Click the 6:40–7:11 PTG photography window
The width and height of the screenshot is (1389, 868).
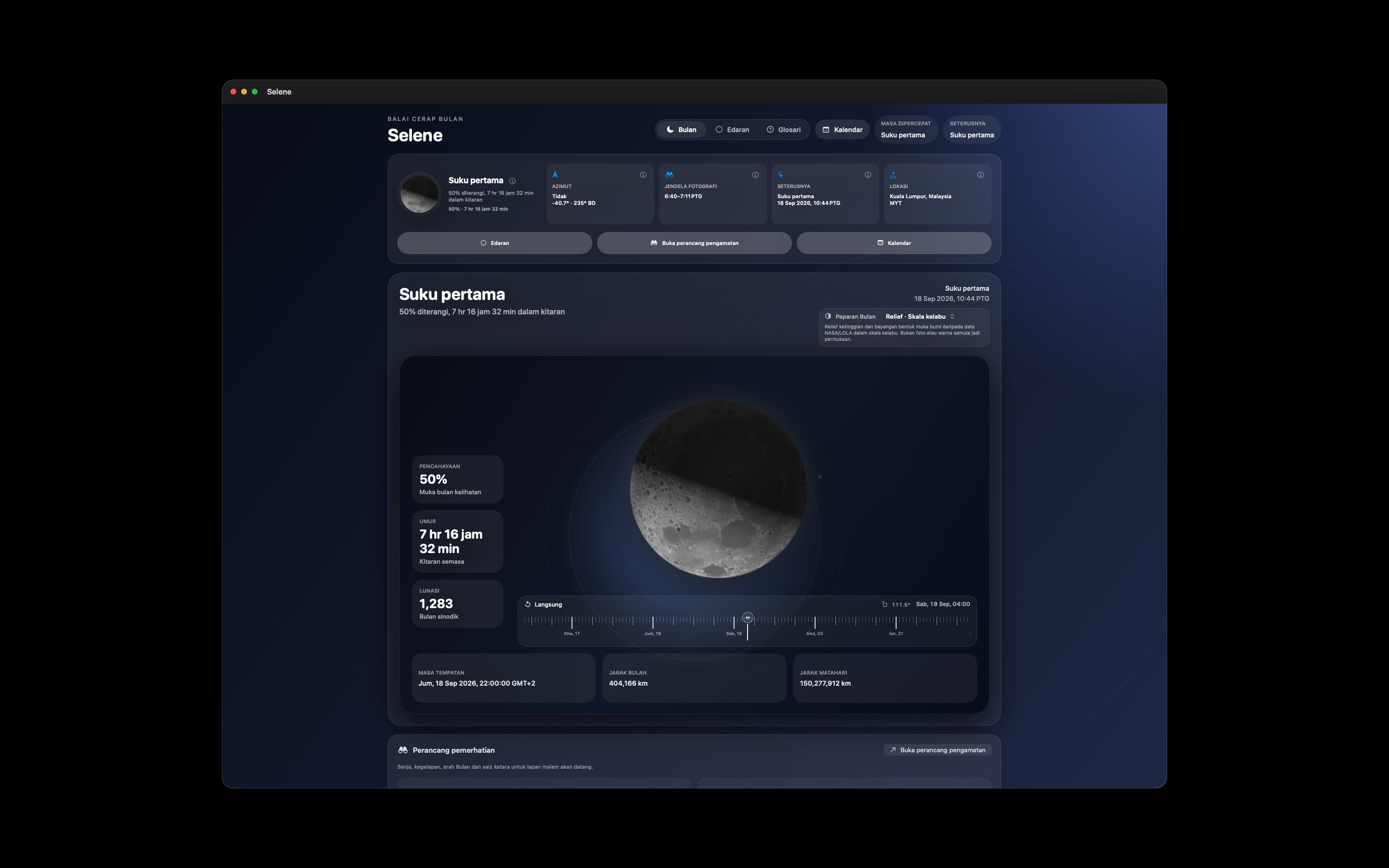683,196
